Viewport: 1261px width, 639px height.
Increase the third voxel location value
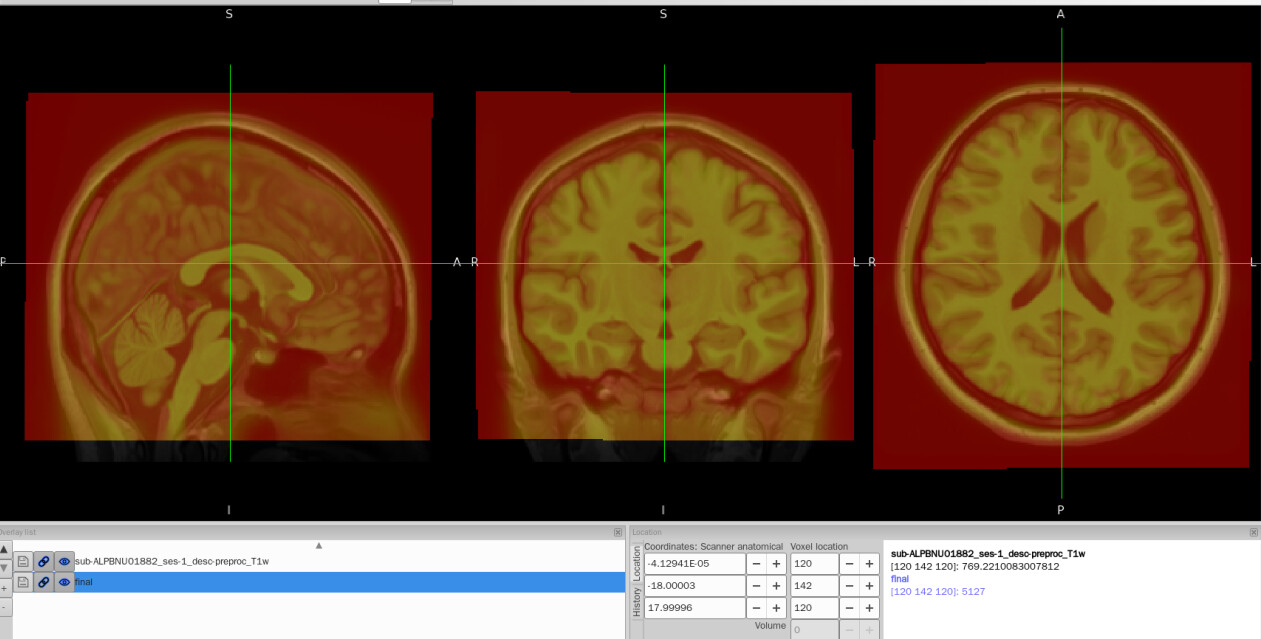pos(870,608)
